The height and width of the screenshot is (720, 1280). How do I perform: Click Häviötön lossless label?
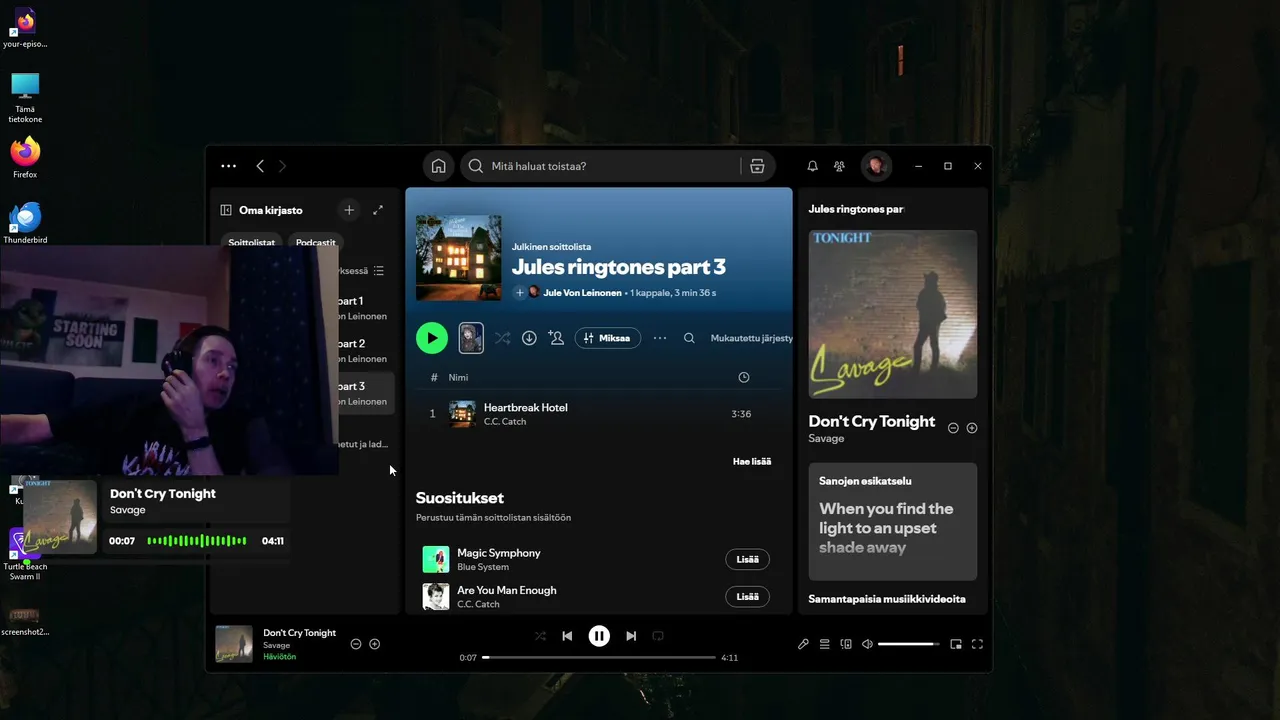[x=279, y=657]
